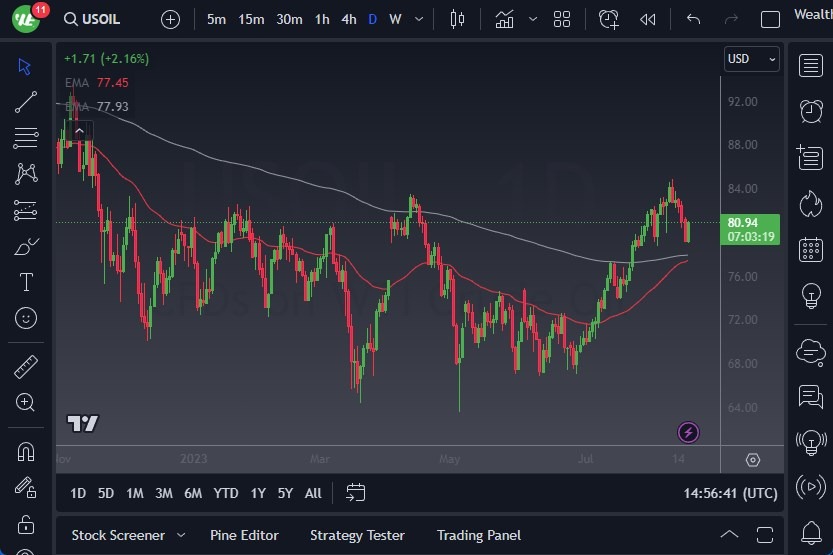The height and width of the screenshot is (555, 833).
Task: Open the USD currency dropdown
Action: pyautogui.click(x=751, y=59)
